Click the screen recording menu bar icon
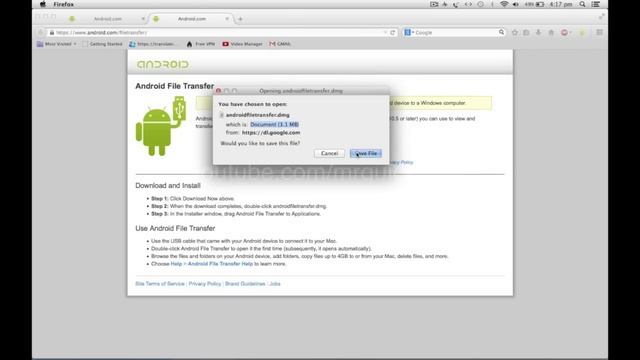 (x=434, y=4)
